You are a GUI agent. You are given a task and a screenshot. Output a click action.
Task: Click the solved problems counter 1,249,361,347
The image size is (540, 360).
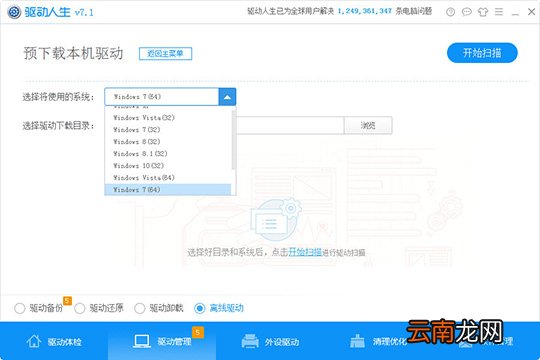click(x=365, y=11)
